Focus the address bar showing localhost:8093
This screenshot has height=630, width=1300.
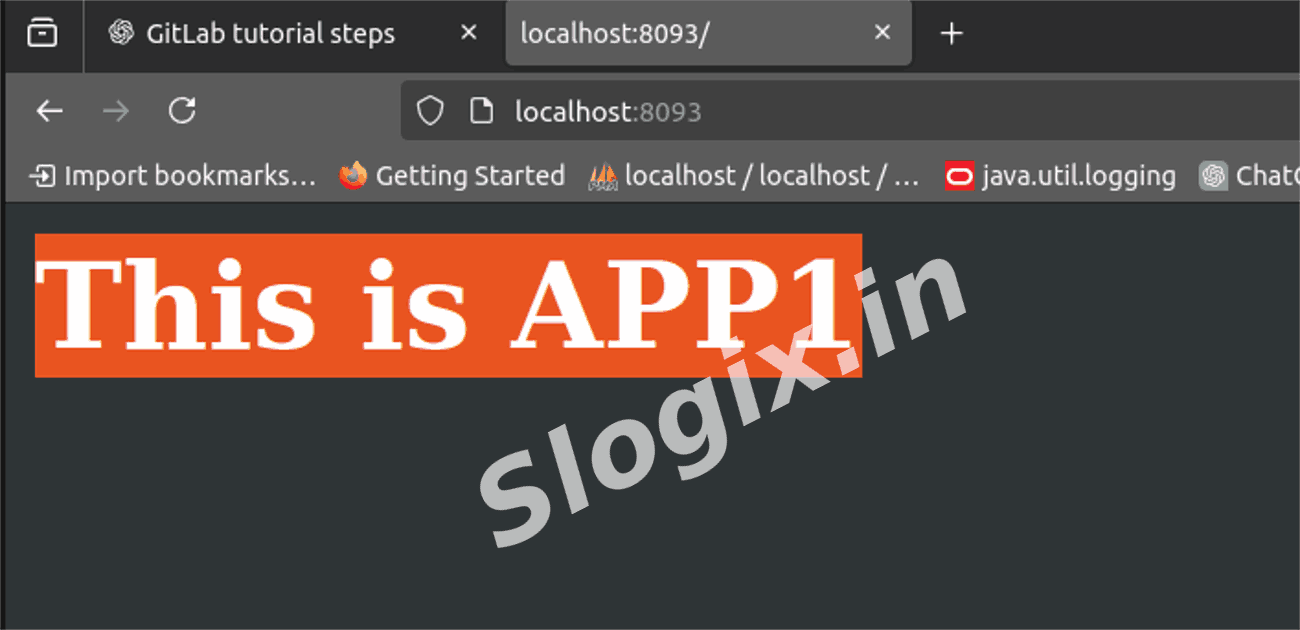pos(800,111)
